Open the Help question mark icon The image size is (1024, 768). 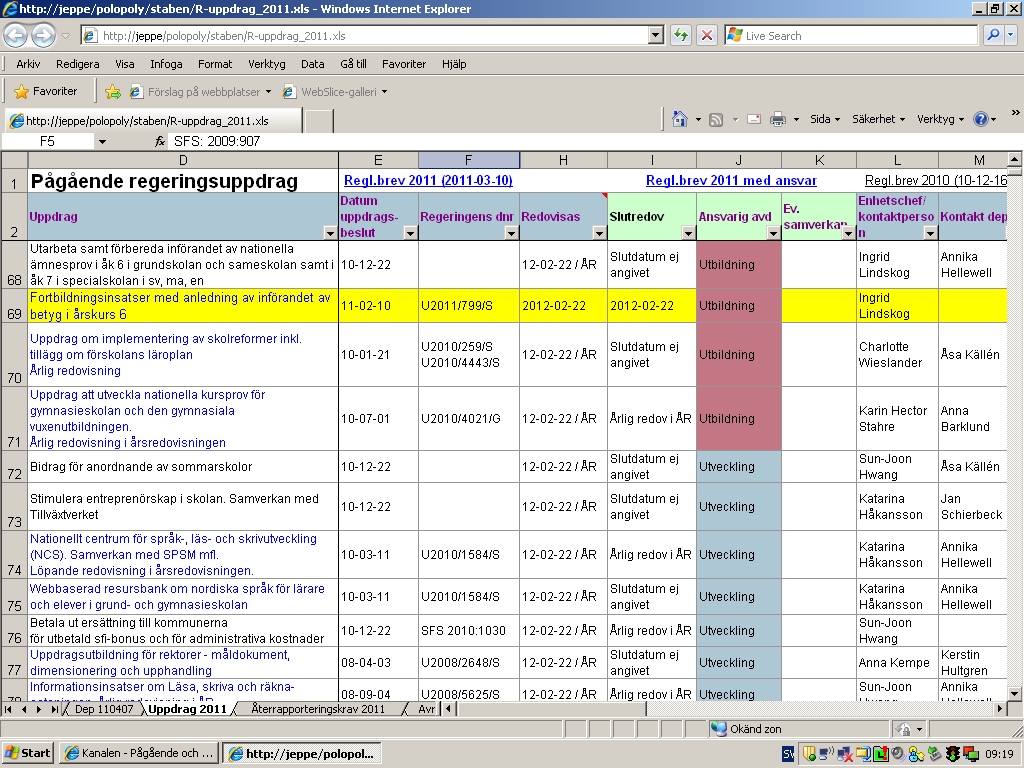[x=980, y=119]
